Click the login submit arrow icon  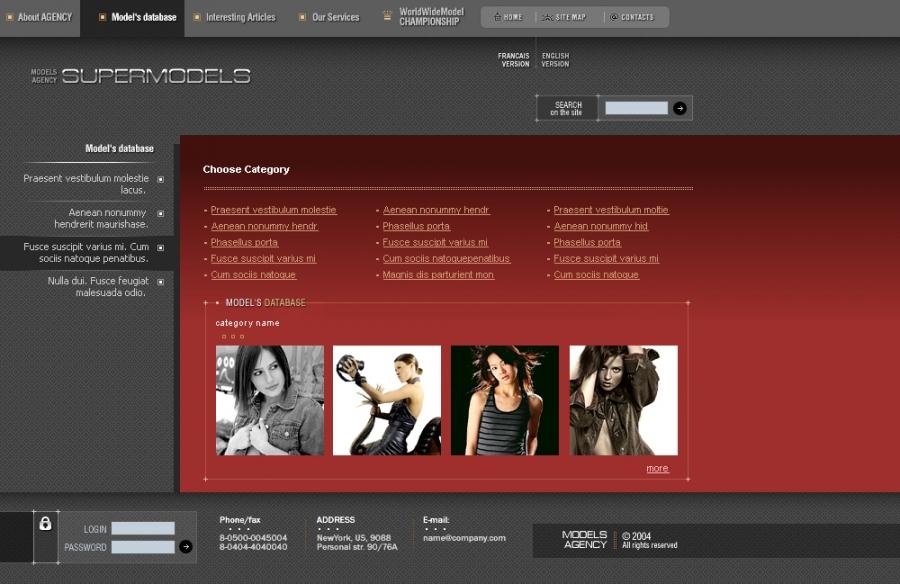point(186,546)
